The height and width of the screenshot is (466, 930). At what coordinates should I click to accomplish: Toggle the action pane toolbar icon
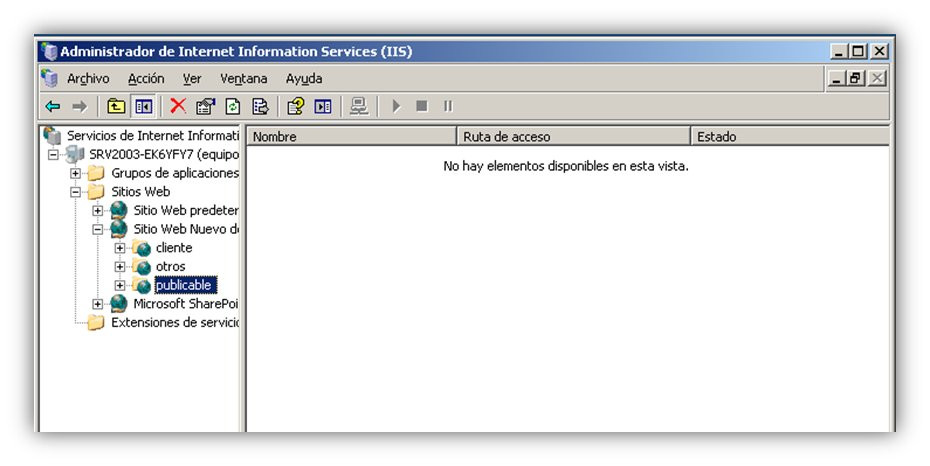pyautogui.click(x=323, y=107)
